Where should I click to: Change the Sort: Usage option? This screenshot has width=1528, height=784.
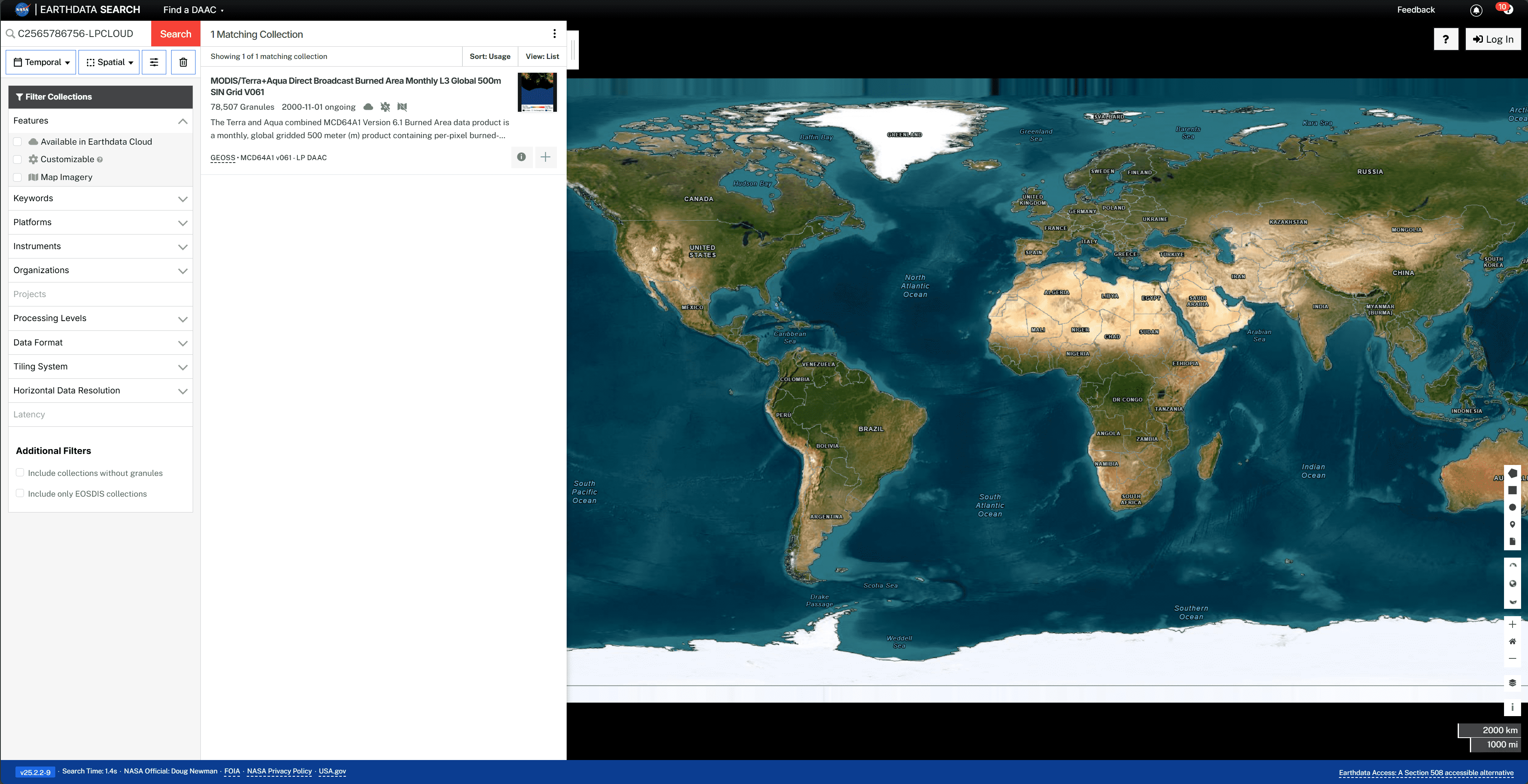489,56
